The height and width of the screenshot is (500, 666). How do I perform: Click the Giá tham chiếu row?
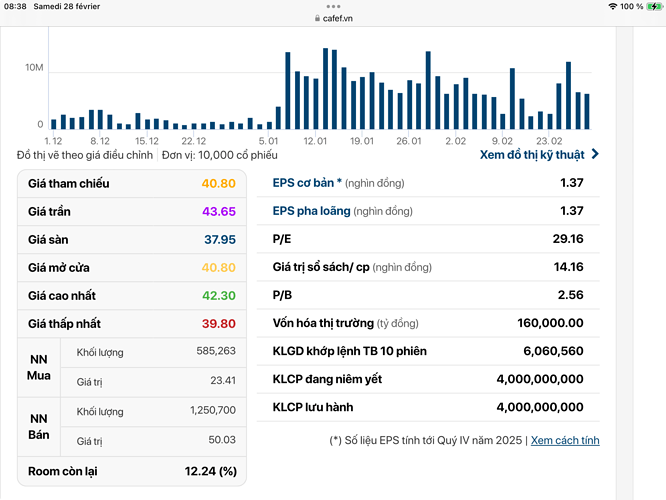click(131, 184)
